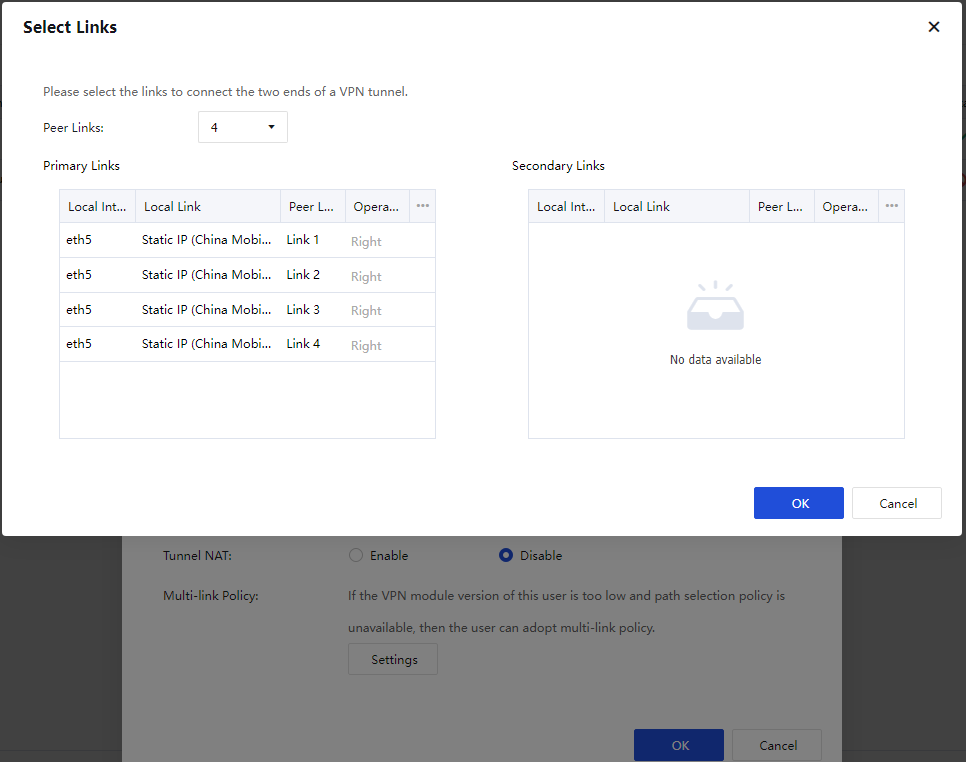
Task: Move Link 2 row to the right
Action: tap(366, 276)
